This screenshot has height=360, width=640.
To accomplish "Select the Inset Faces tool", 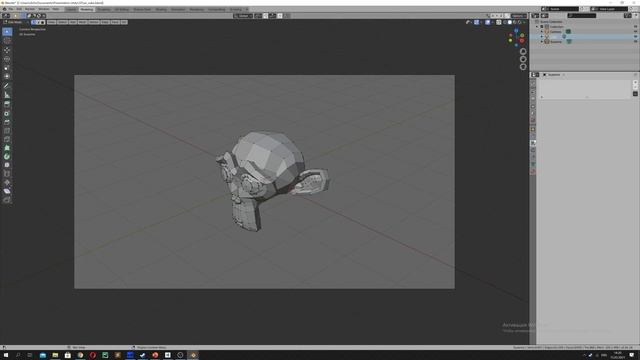I will pyautogui.click(x=7, y=122).
